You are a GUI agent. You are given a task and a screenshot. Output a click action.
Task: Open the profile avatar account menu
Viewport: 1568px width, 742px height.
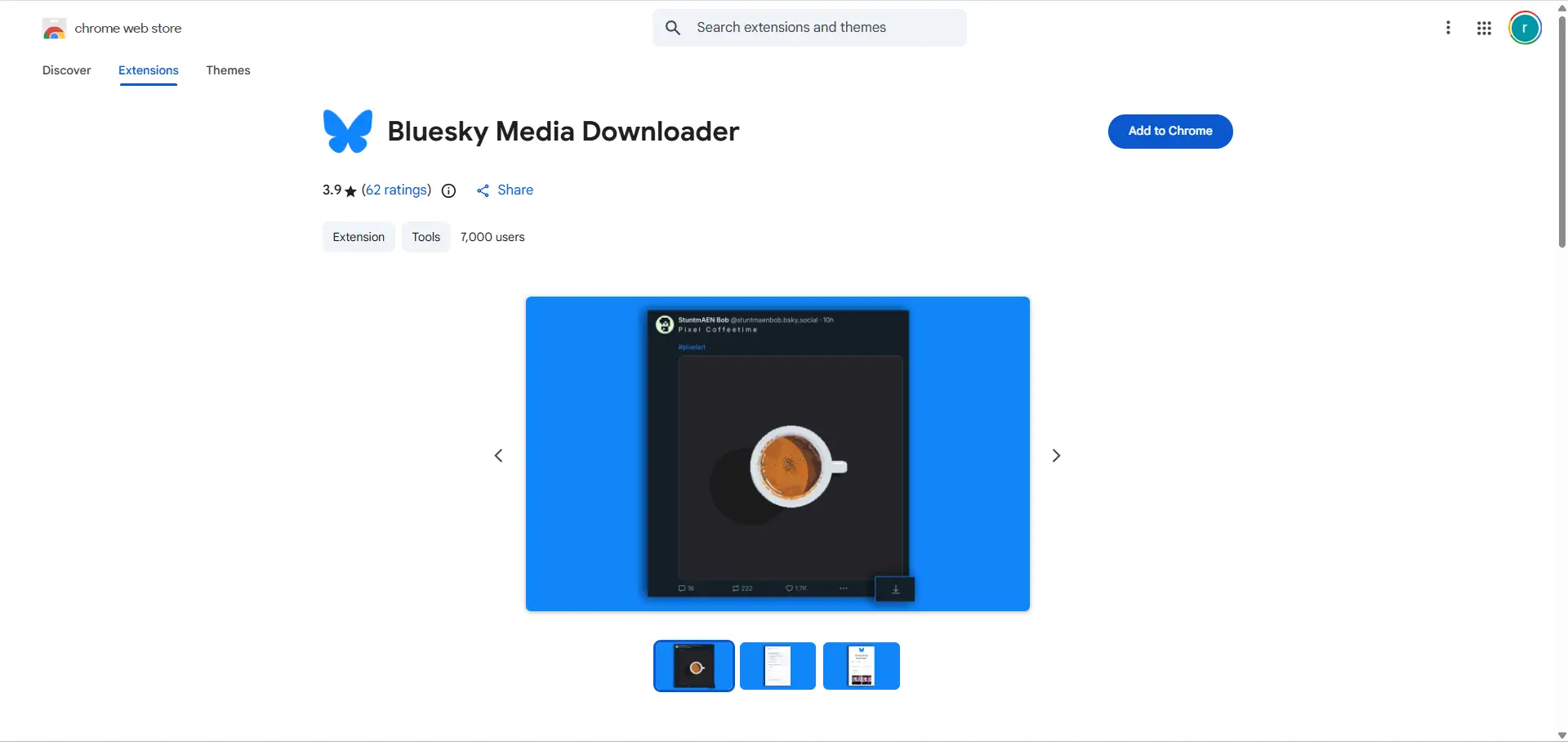[1524, 29]
